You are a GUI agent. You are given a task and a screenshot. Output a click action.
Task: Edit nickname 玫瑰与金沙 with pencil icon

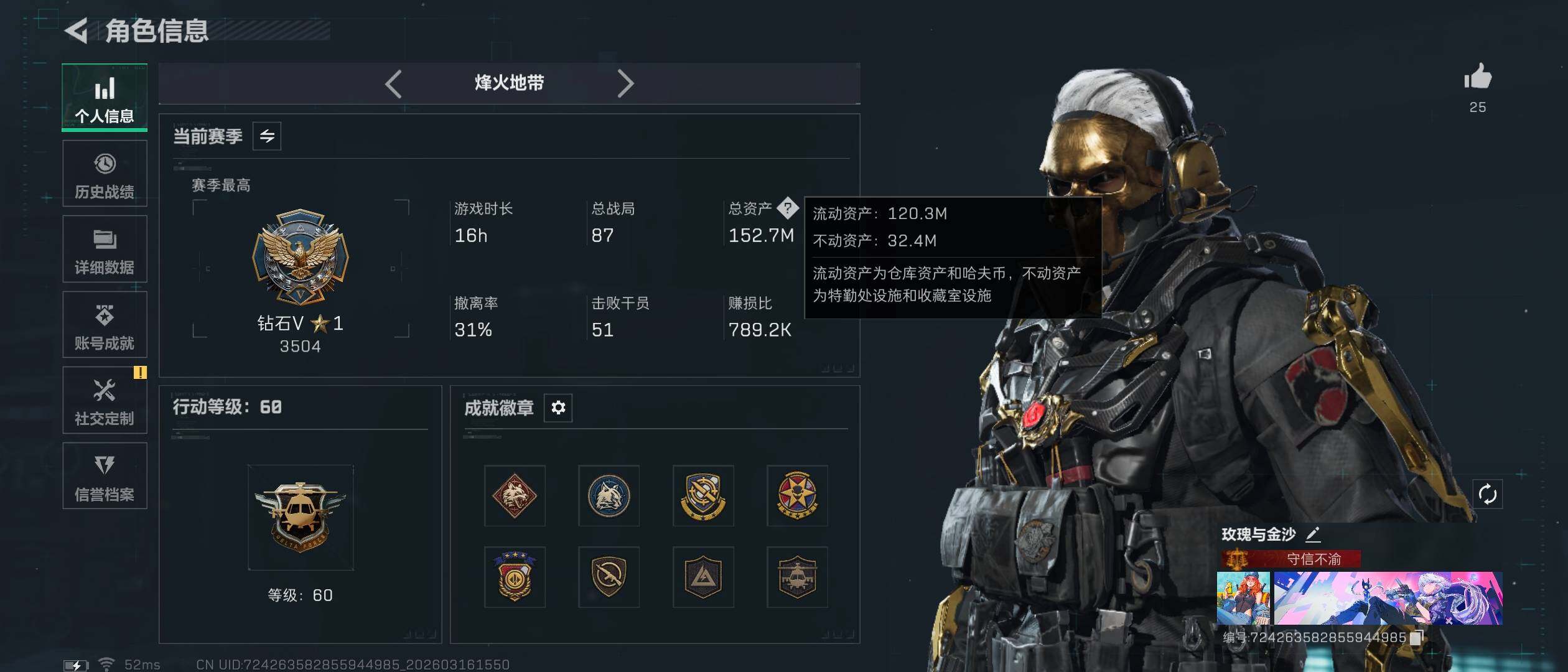coord(1313,534)
